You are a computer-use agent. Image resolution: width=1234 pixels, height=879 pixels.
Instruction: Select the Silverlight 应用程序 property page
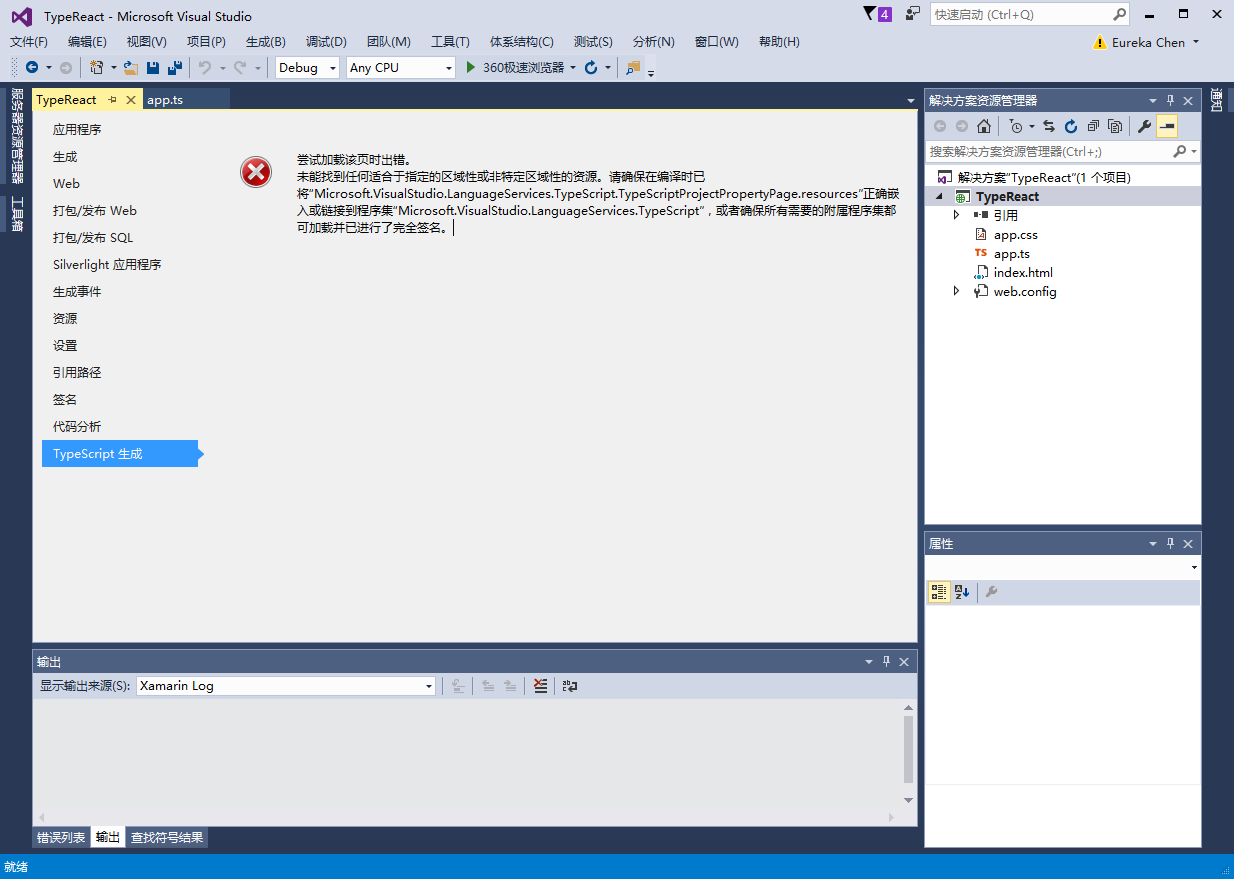(x=107, y=265)
